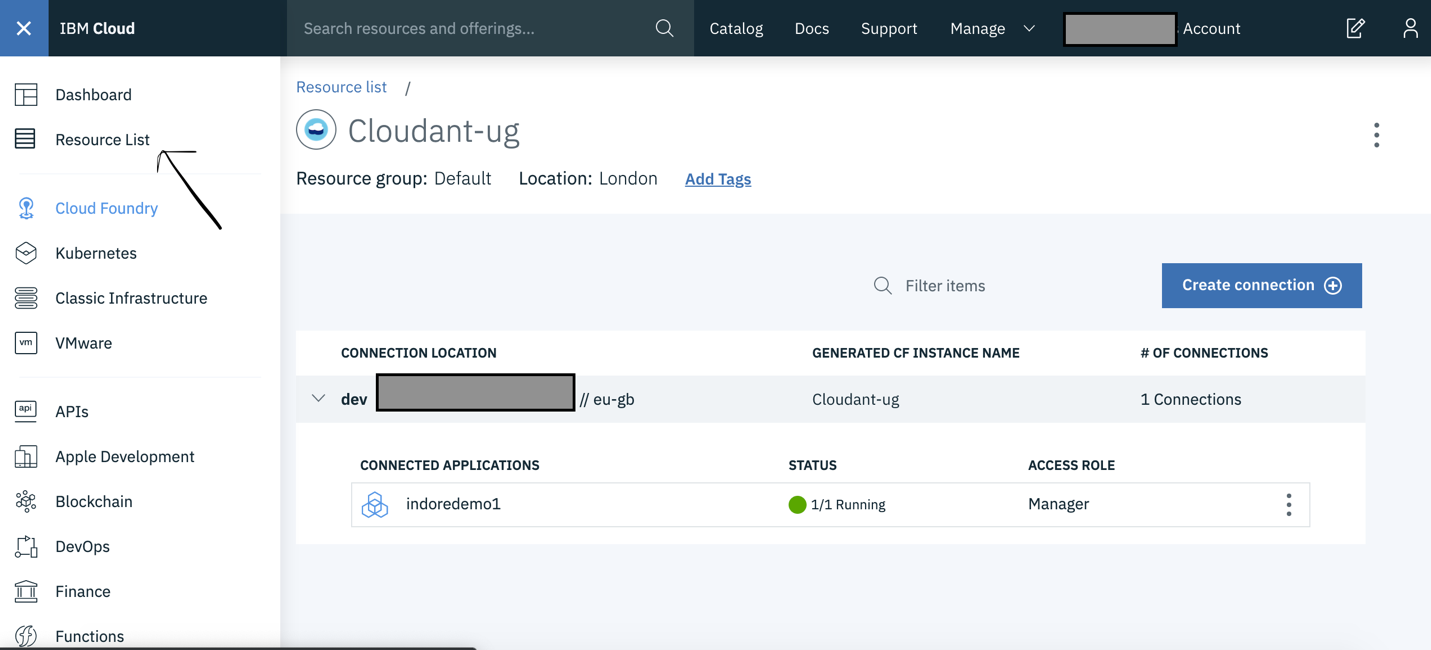The height and width of the screenshot is (650, 1431).
Task: Click the Cloud Foundry icon
Action: tap(26, 208)
